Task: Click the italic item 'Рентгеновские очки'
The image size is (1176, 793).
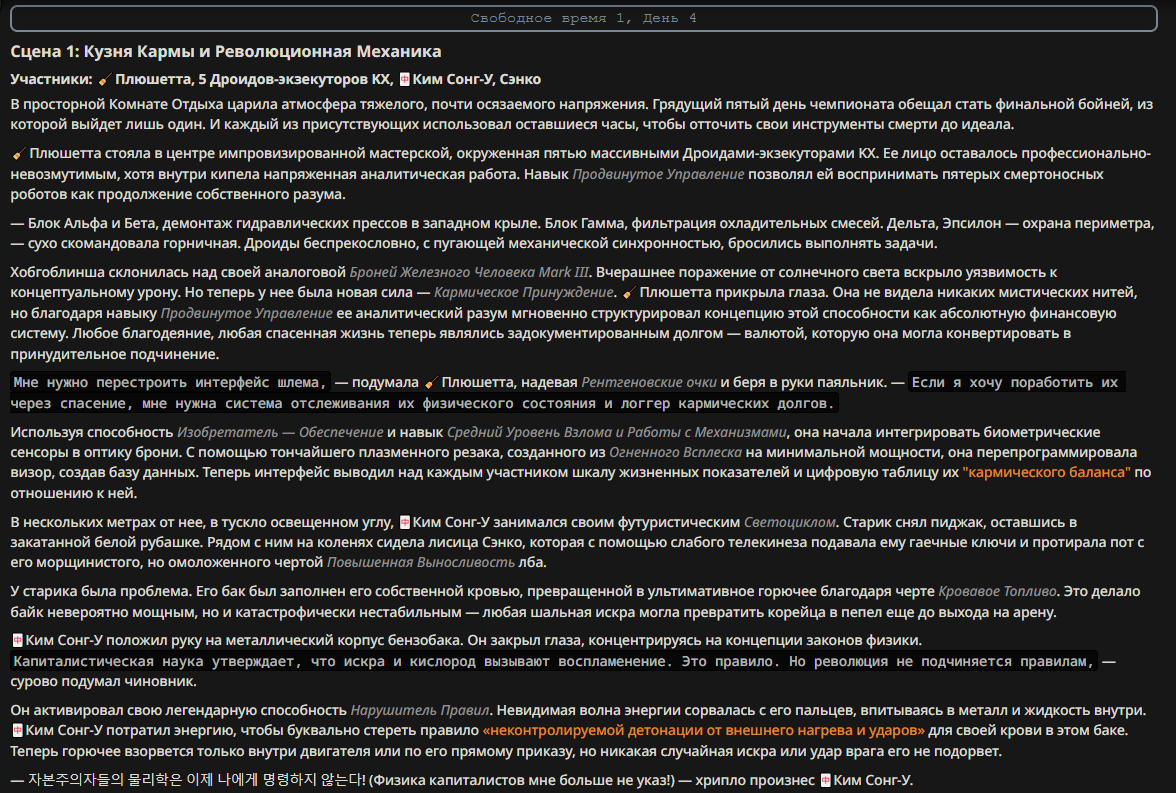Action: coord(649,383)
